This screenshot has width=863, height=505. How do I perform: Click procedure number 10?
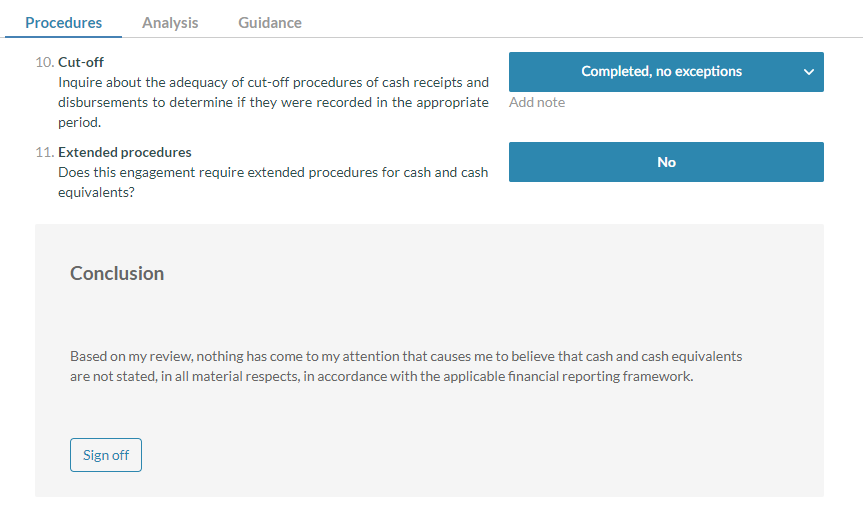tap(45, 62)
